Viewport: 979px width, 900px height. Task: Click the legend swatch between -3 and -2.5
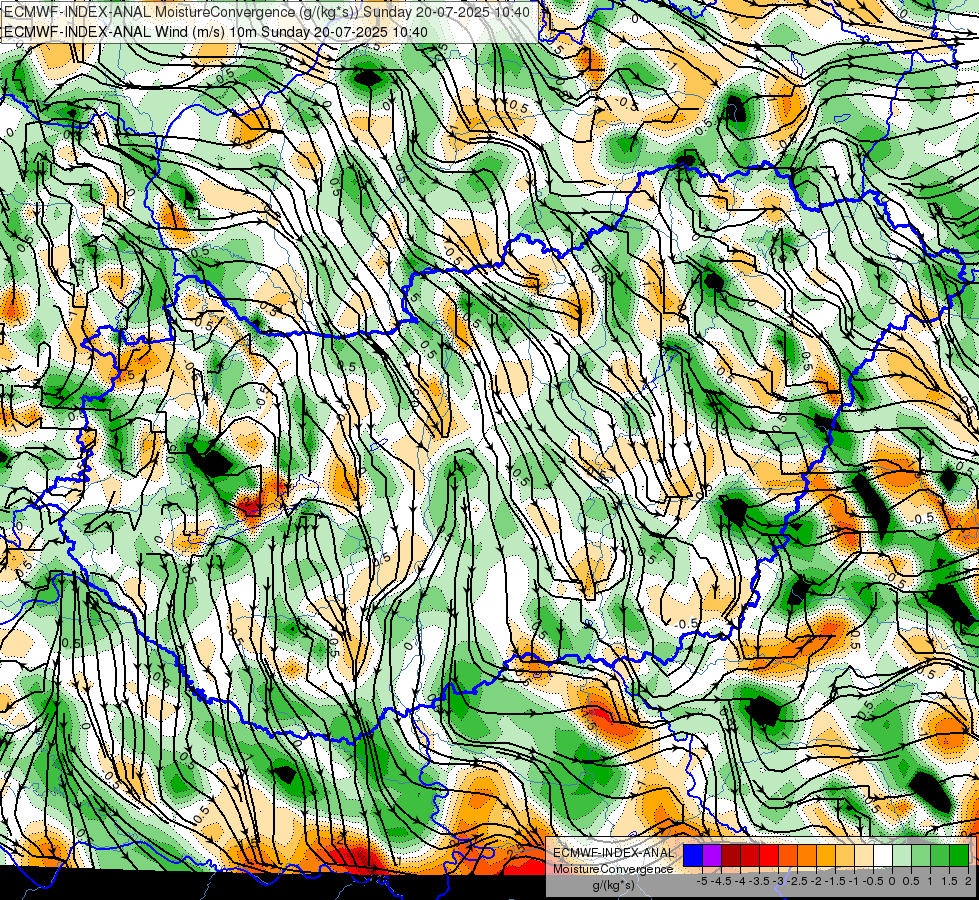click(788, 855)
